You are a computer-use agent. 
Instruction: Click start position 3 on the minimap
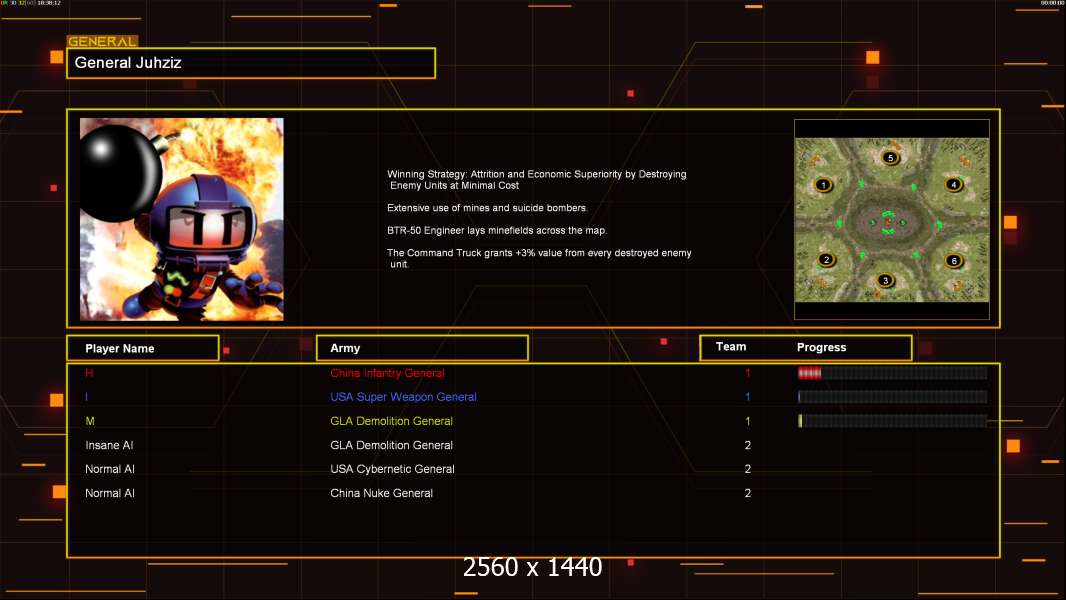(x=885, y=280)
